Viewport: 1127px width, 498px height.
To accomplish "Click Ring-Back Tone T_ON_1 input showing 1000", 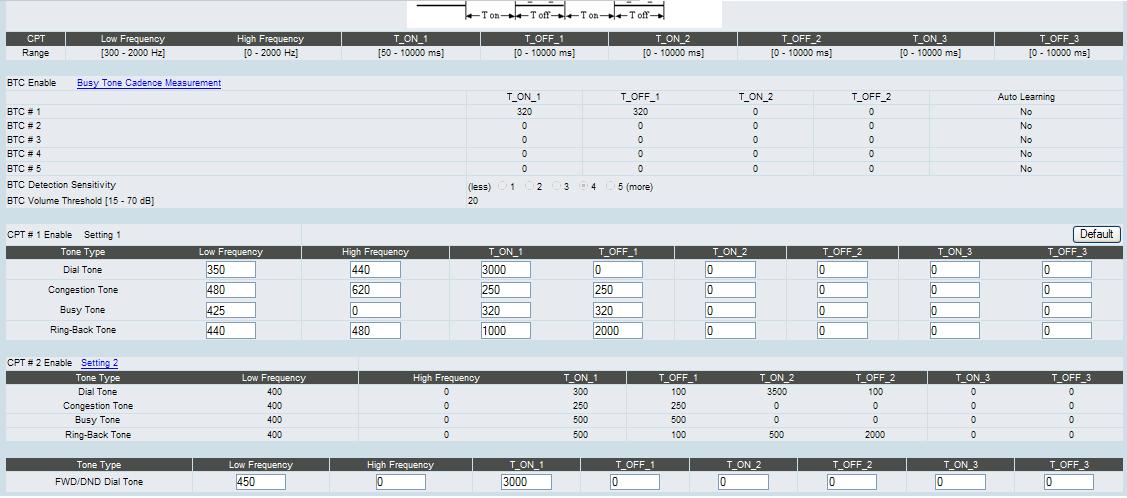I will [505, 331].
